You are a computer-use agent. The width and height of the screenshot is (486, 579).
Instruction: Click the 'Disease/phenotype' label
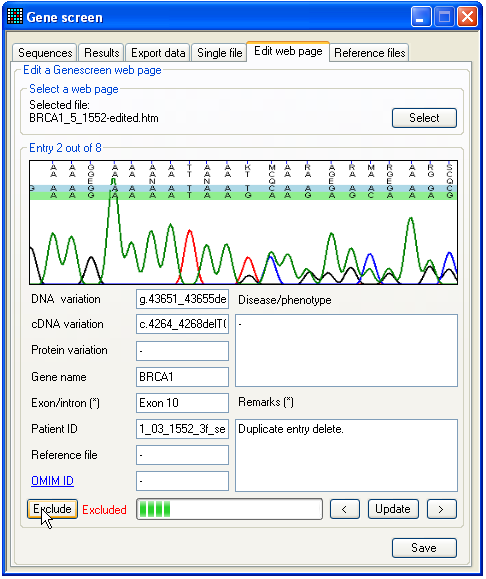(285, 300)
